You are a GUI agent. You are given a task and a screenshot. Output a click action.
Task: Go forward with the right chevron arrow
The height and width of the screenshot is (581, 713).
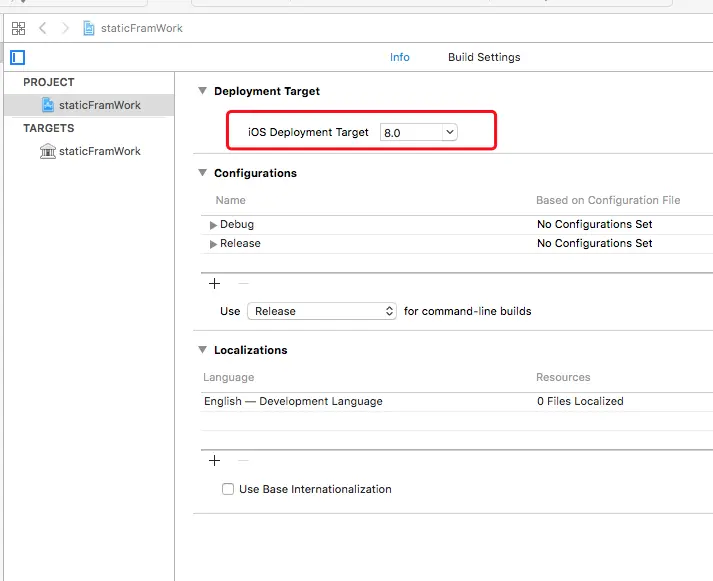click(65, 28)
